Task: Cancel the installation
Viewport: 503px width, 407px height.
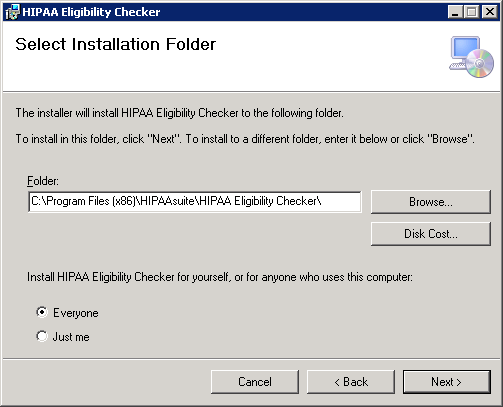Action: click(255, 382)
